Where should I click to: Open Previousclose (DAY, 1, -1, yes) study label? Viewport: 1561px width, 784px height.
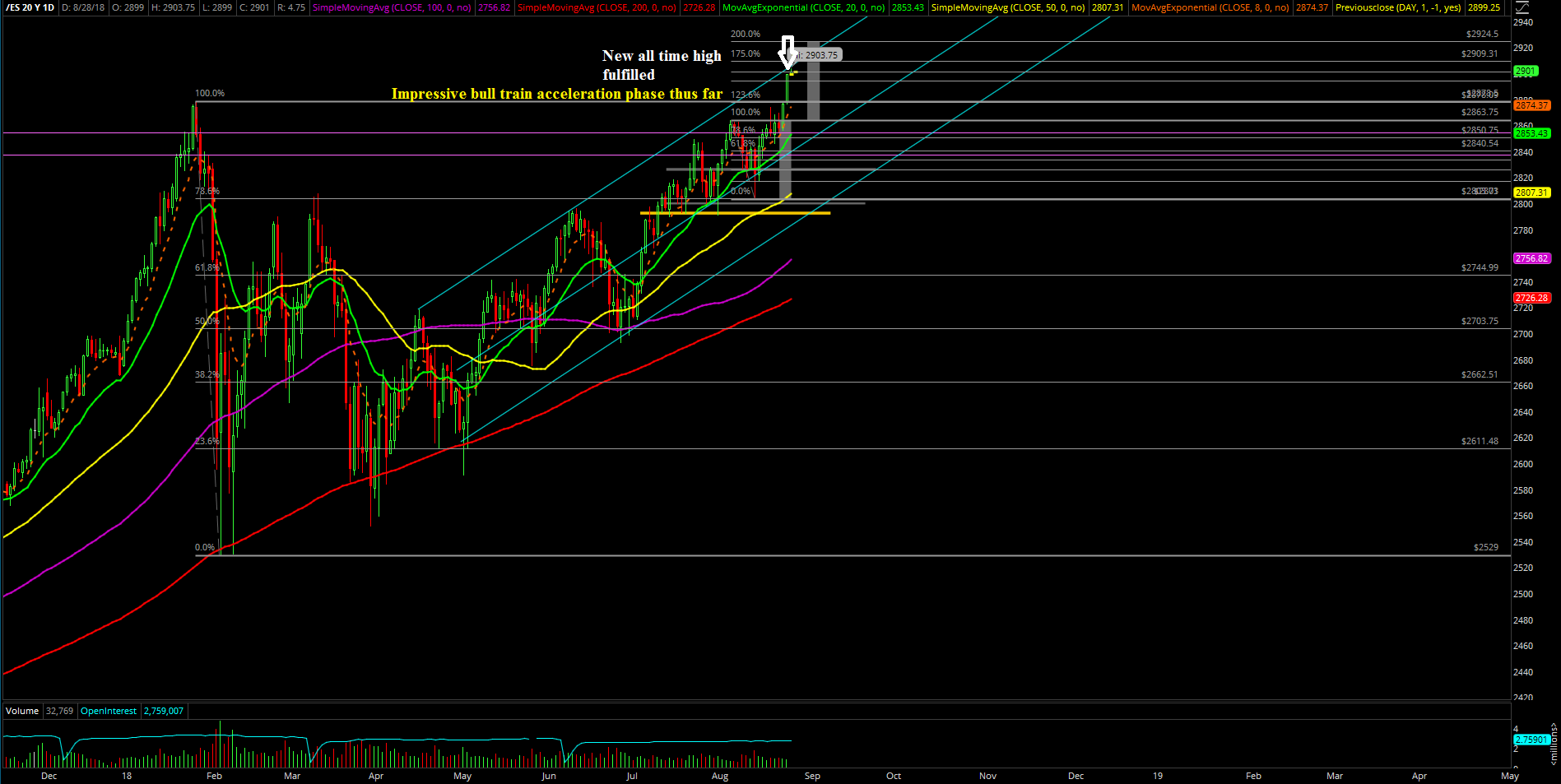(1399, 7)
